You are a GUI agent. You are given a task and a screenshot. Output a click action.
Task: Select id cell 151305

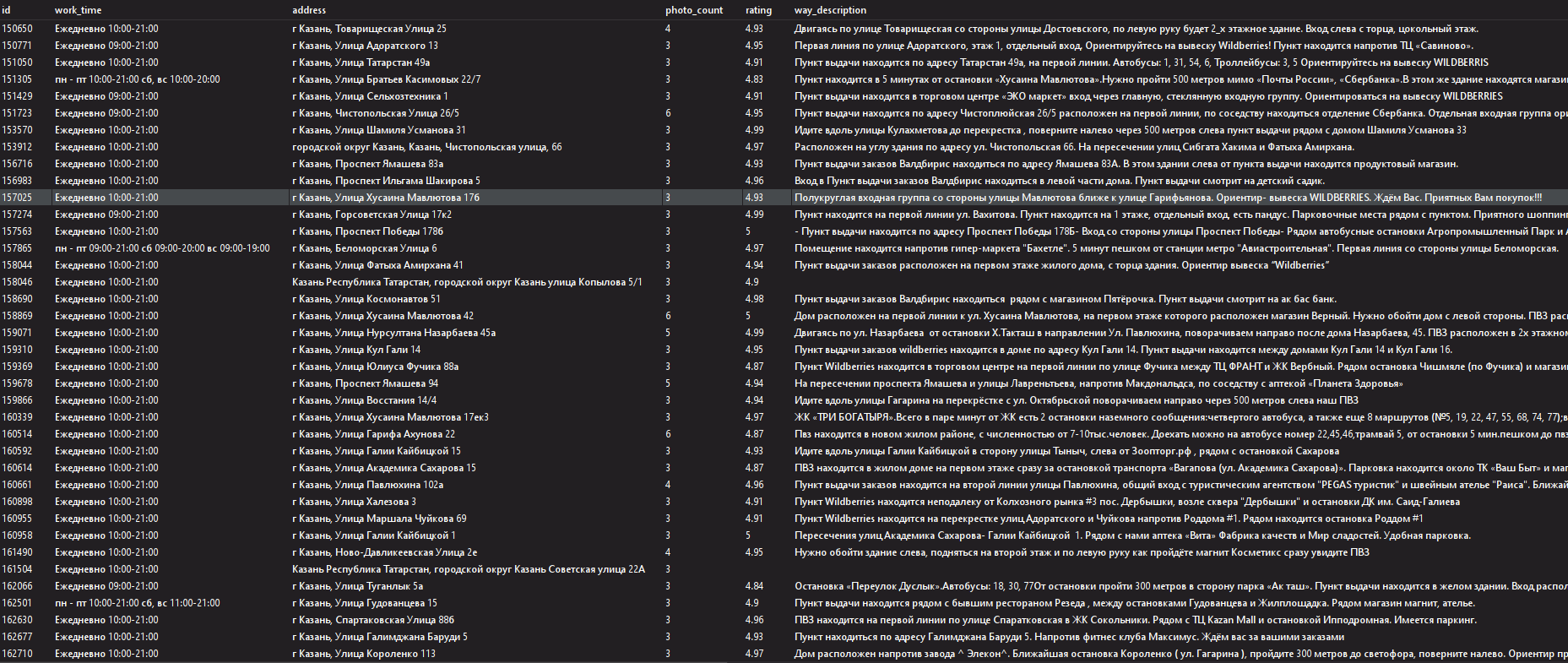pos(17,79)
